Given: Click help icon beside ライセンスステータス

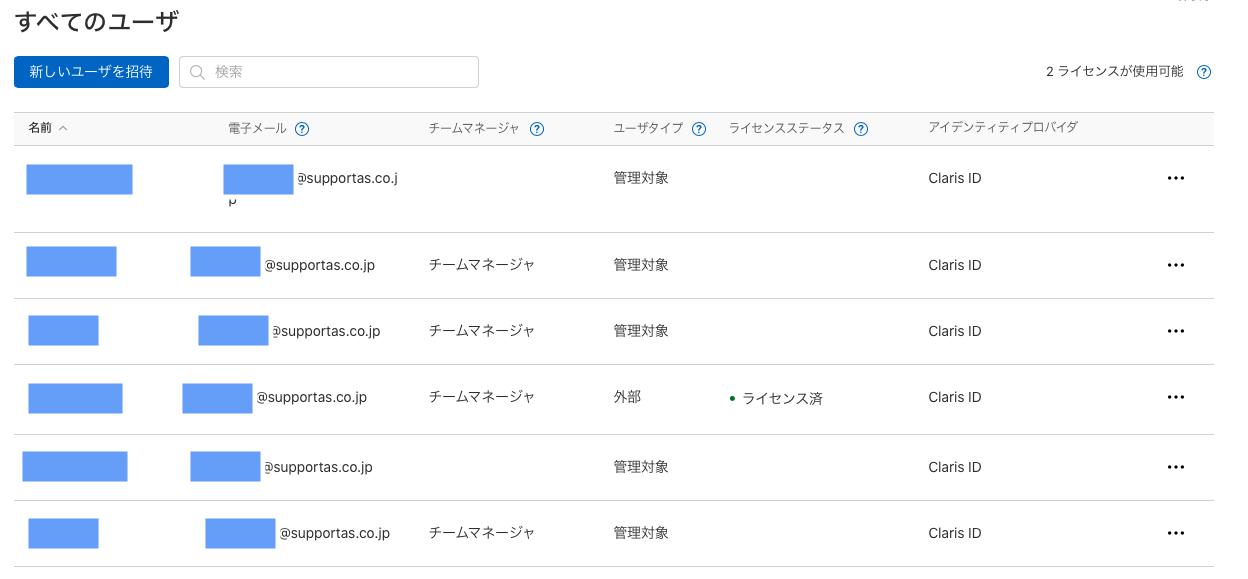Looking at the screenshot, I should click(x=861, y=129).
